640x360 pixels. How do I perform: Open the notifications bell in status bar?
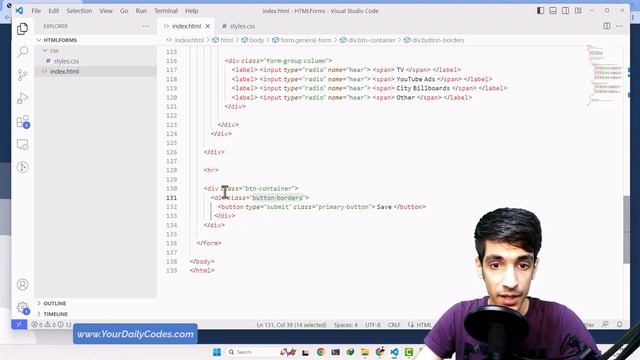[x=620, y=324]
